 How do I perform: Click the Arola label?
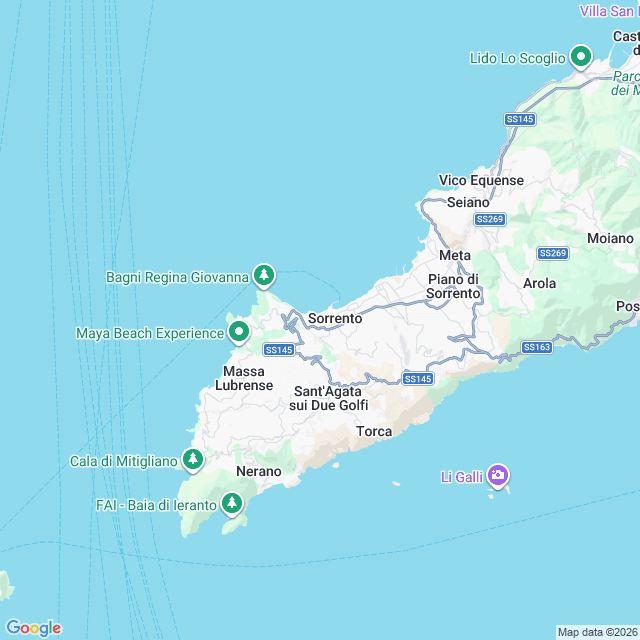coord(539,283)
